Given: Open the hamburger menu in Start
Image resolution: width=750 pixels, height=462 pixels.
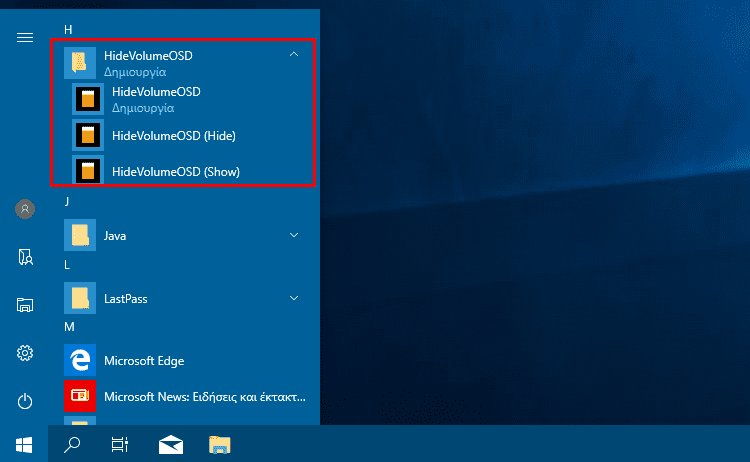Looking at the screenshot, I should pos(25,37).
